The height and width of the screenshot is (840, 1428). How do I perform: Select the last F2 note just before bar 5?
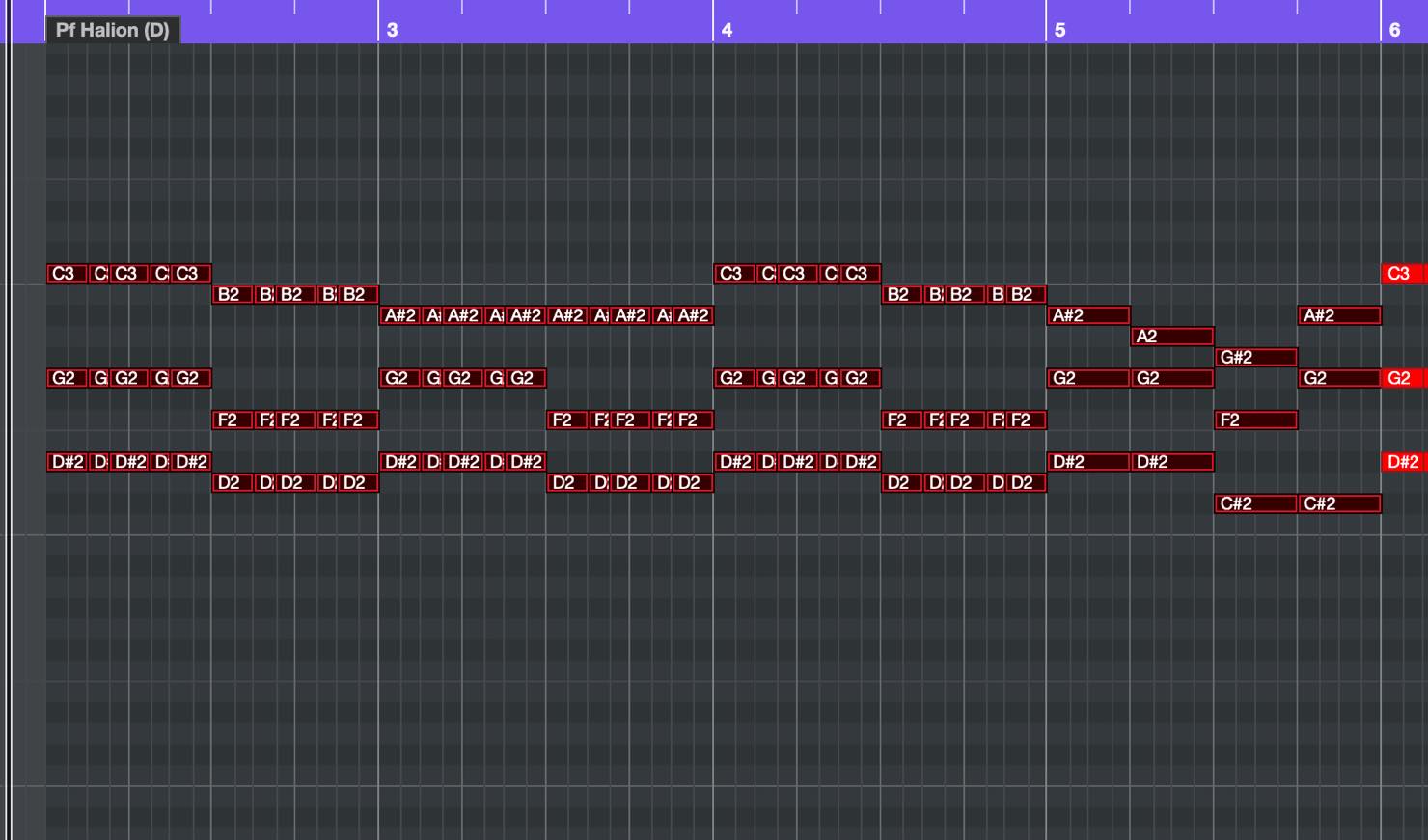click(1027, 420)
